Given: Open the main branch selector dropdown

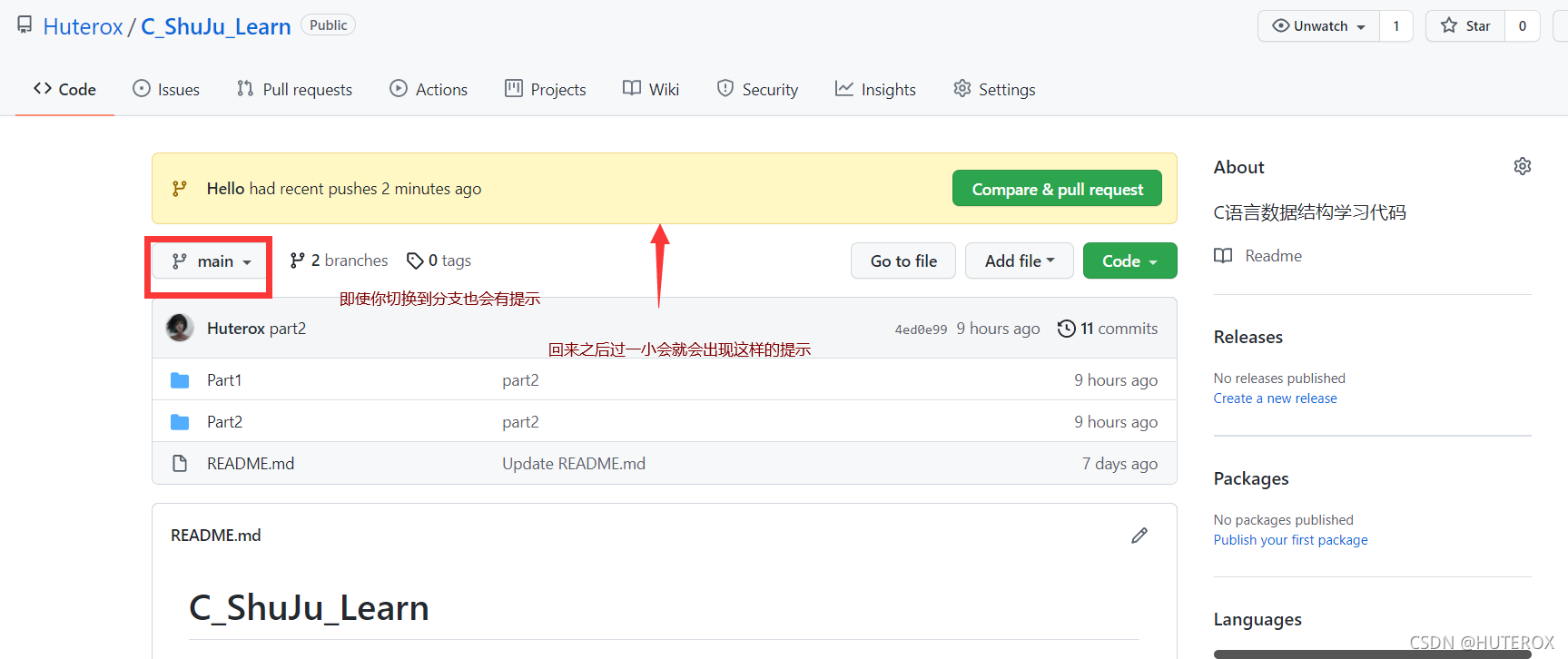Looking at the screenshot, I should tap(210, 261).
